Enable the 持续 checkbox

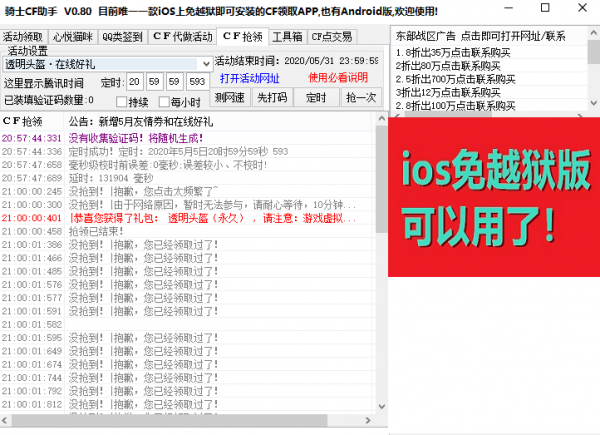pos(121,102)
